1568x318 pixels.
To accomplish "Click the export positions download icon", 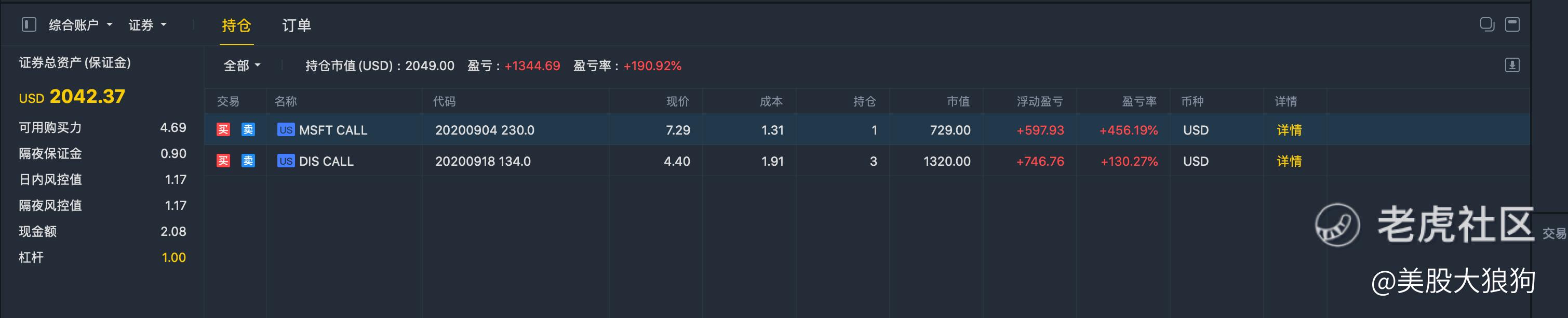I will coord(1512,65).
